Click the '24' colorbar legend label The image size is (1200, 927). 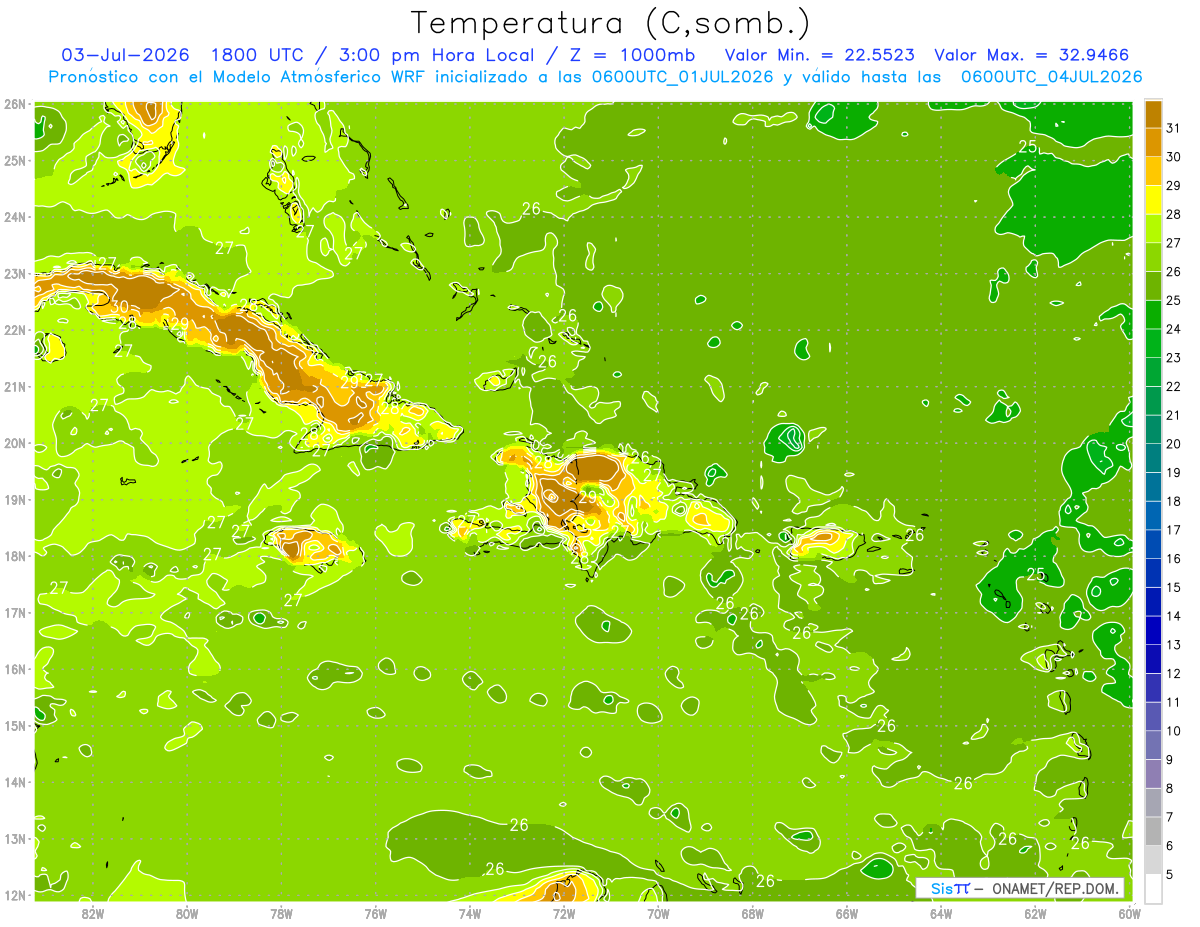(1173, 329)
